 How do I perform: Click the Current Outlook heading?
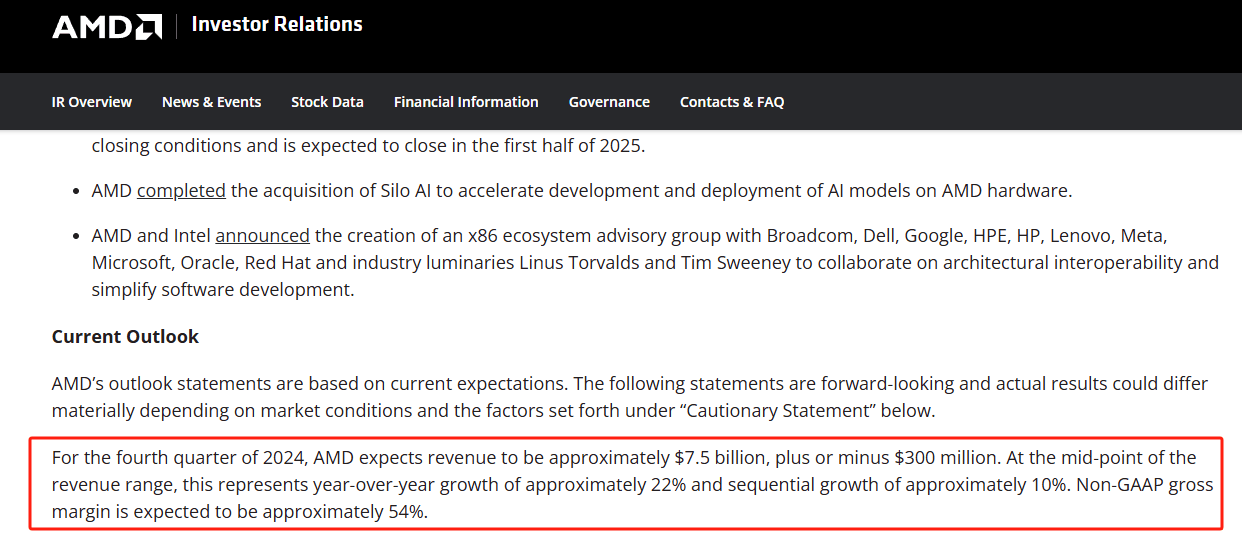125,337
